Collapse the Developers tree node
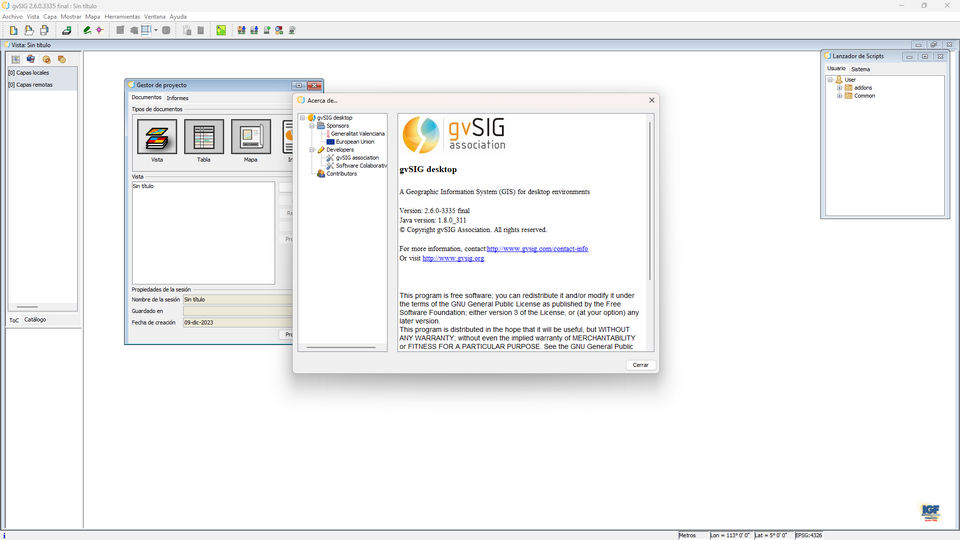Viewport: 960px width, 540px height. [312, 149]
